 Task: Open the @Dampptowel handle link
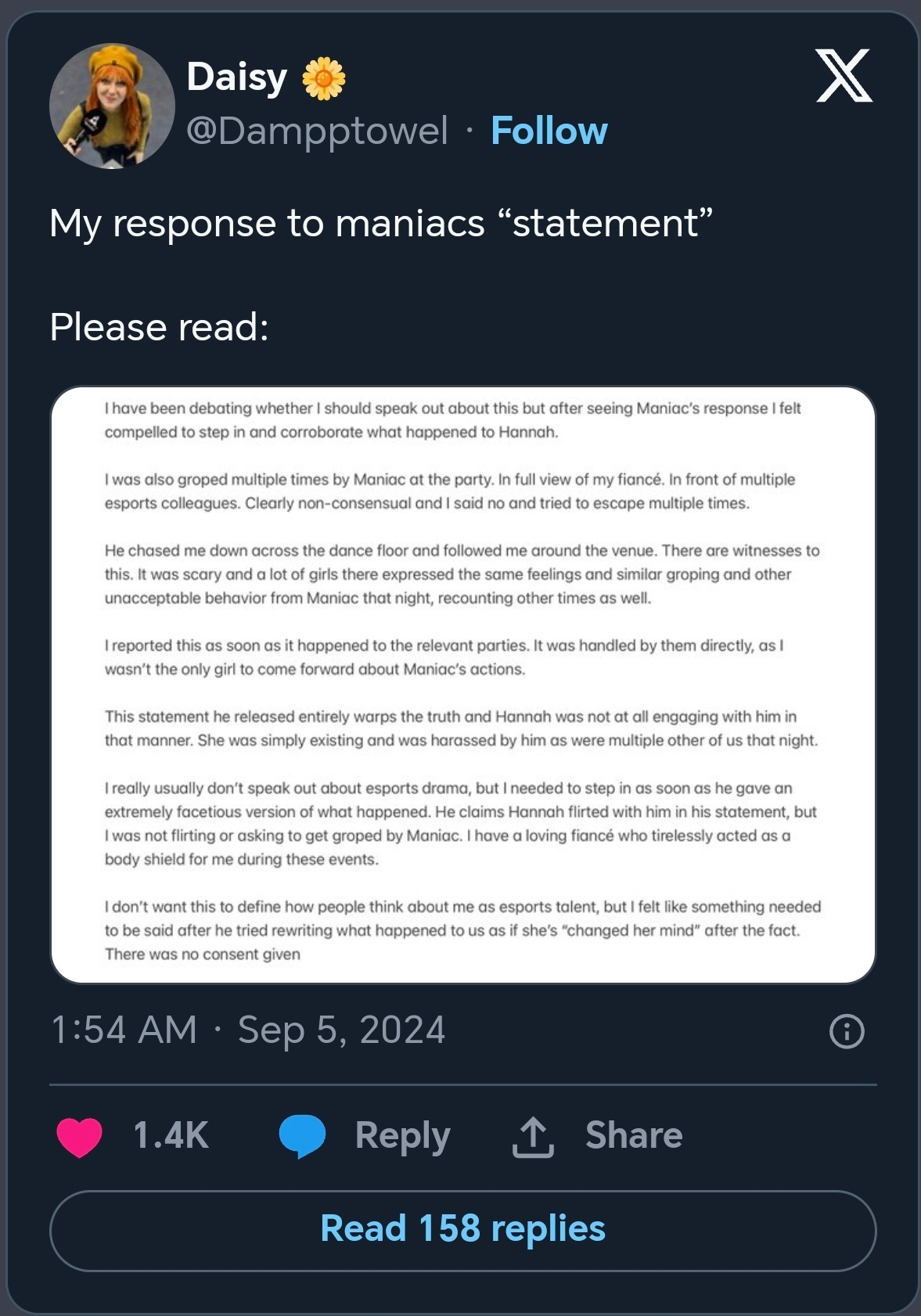click(x=317, y=131)
